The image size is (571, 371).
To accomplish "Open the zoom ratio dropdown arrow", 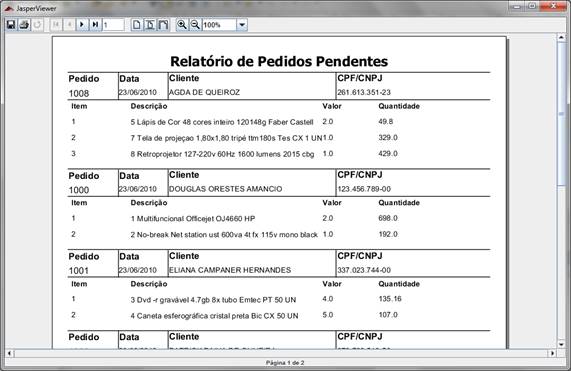I will click(x=242, y=25).
